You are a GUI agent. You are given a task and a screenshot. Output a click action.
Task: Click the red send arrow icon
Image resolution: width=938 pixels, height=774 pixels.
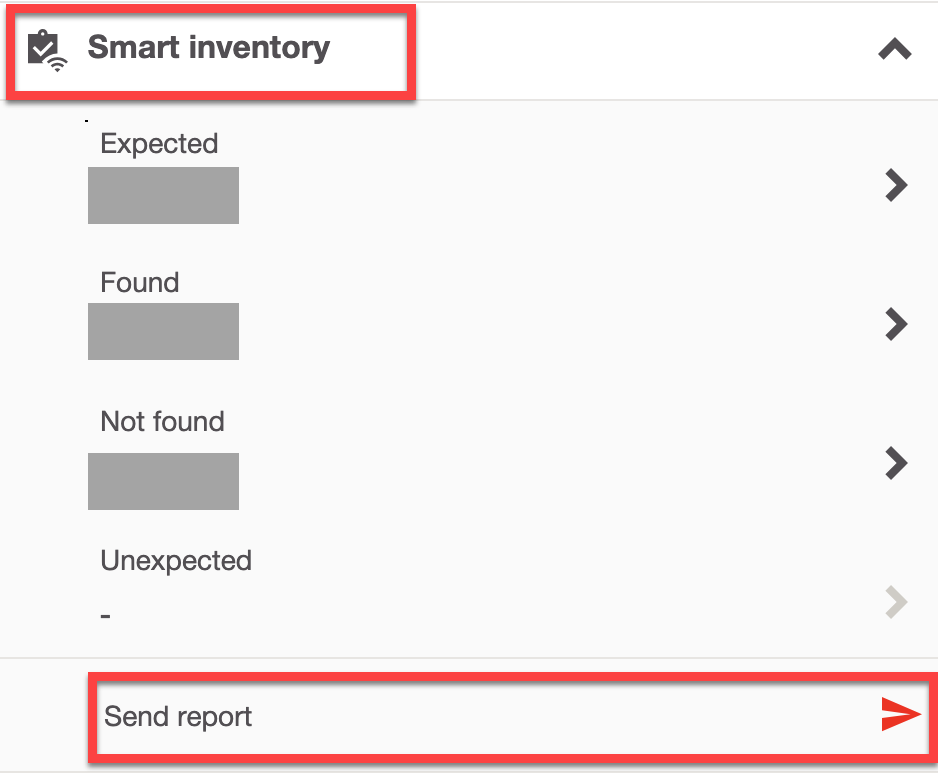click(901, 714)
